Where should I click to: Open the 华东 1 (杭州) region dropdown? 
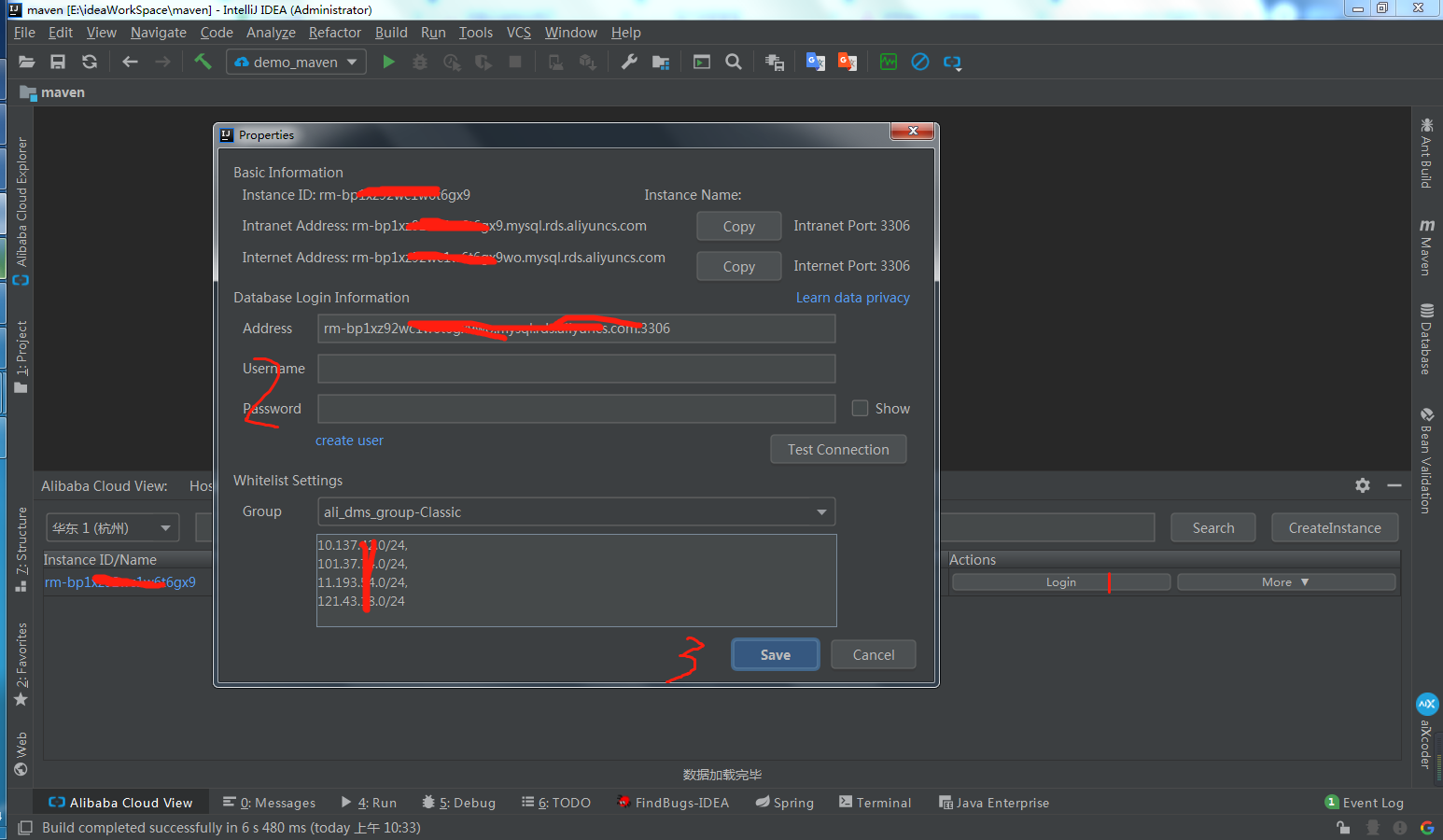(112, 527)
